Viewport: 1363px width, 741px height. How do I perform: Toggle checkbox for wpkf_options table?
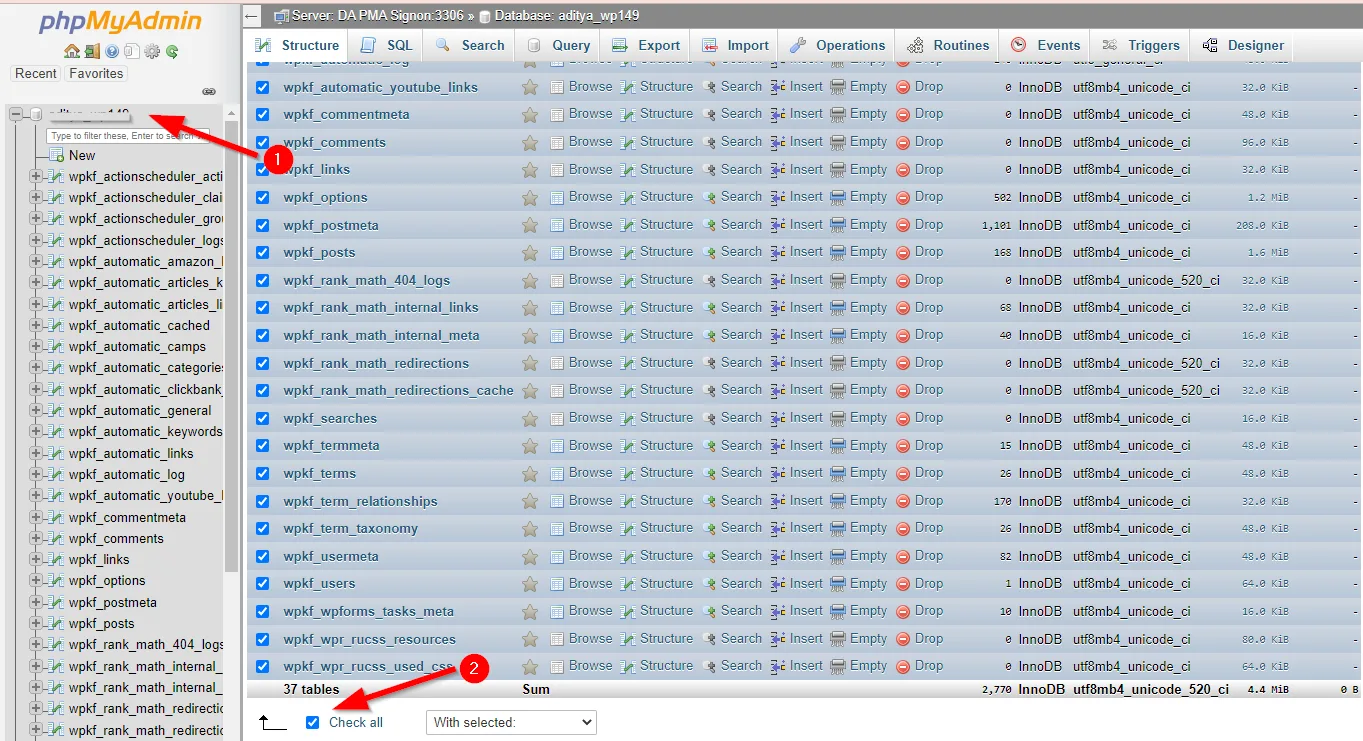point(263,197)
